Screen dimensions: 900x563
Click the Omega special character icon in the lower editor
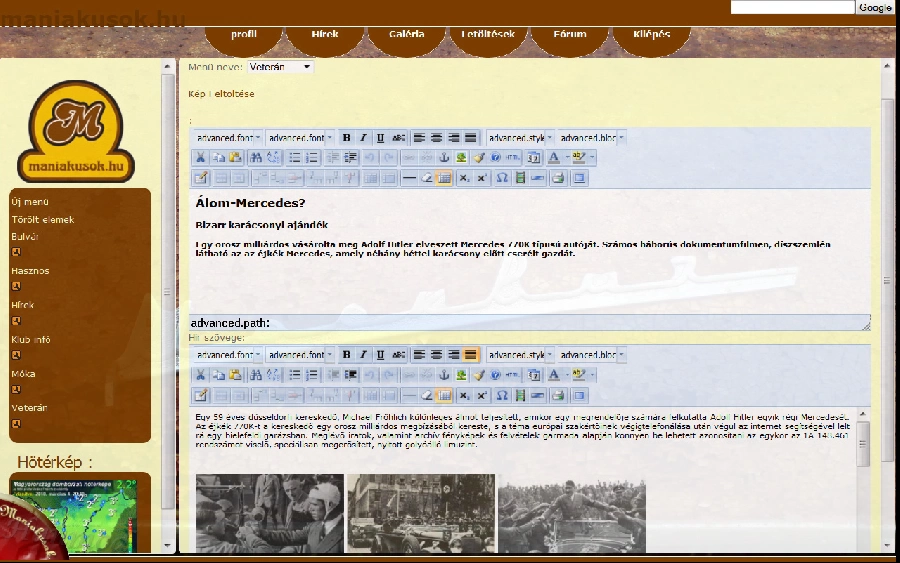pyautogui.click(x=502, y=396)
